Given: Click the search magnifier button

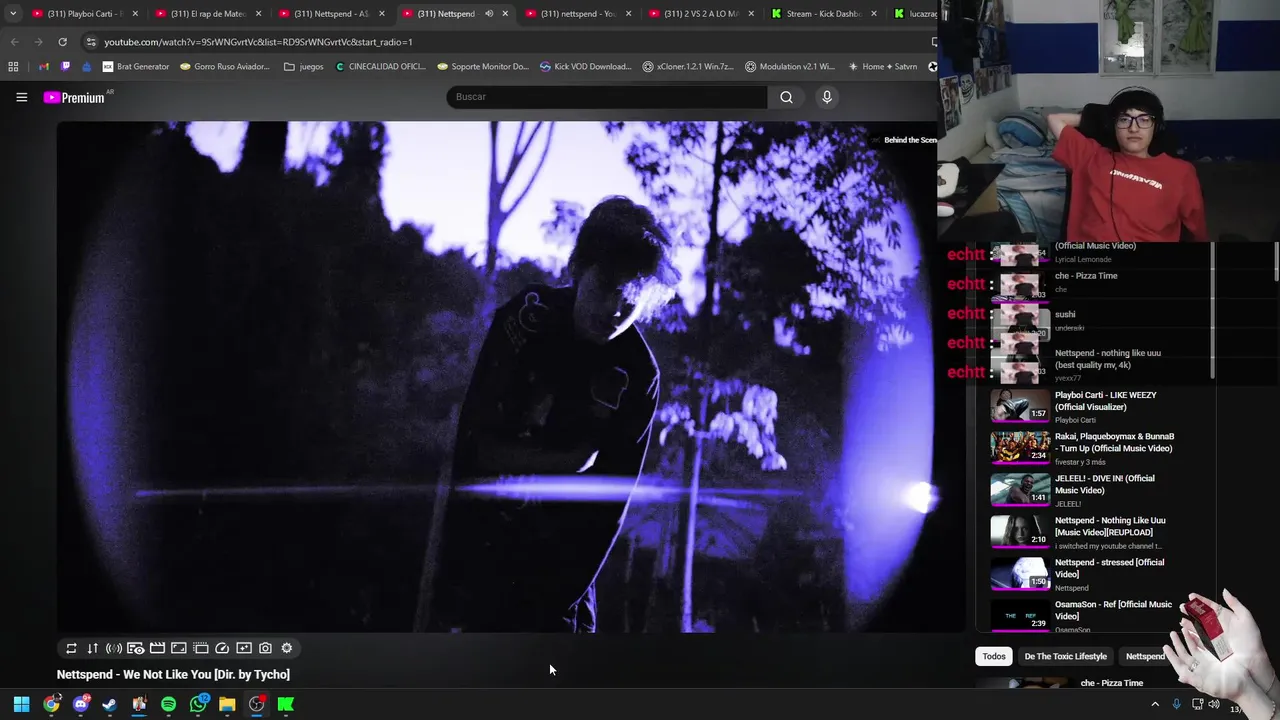Looking at the screenshot, I should 786,97.
